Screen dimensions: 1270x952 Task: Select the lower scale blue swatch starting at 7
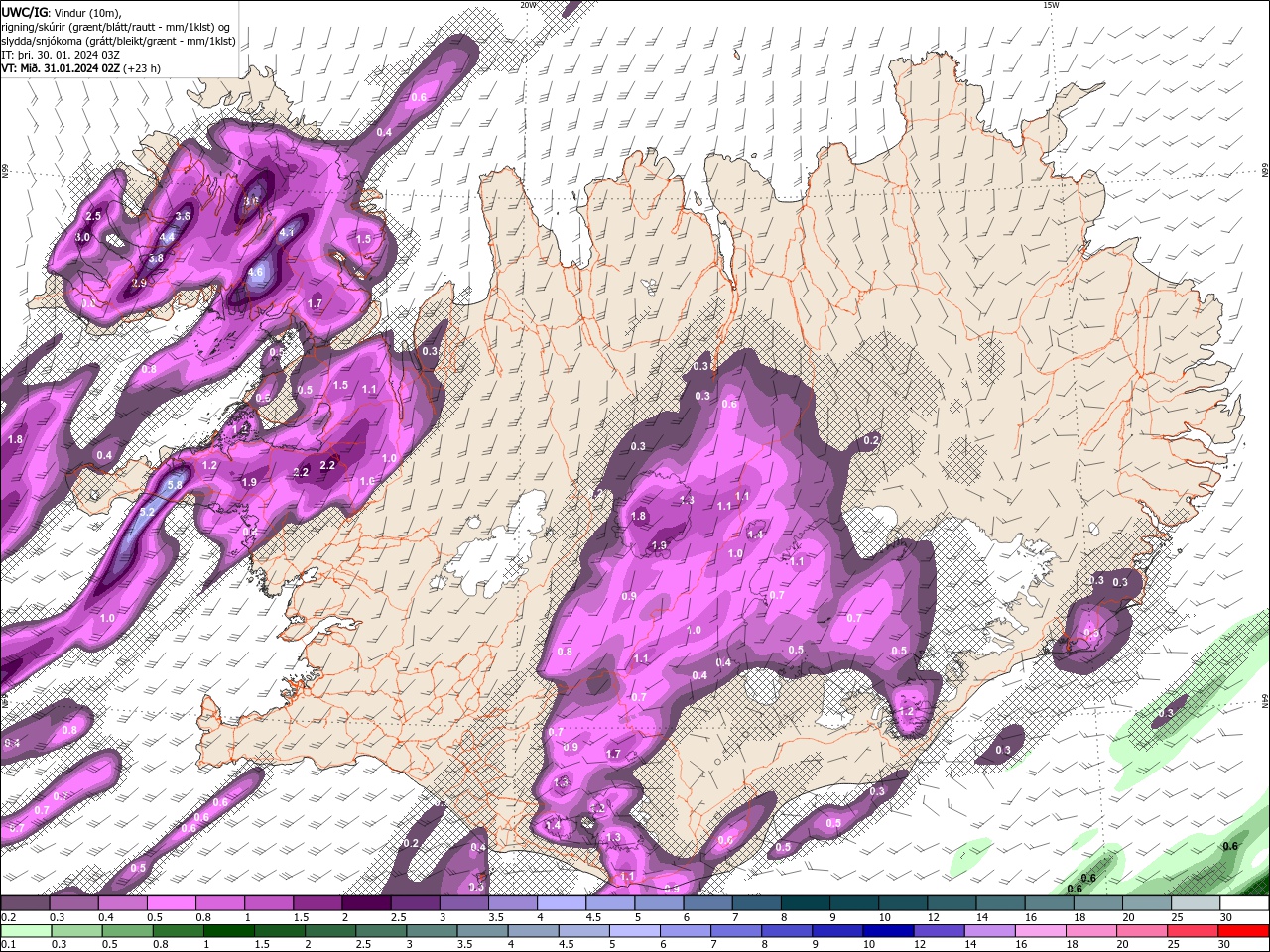734,931
